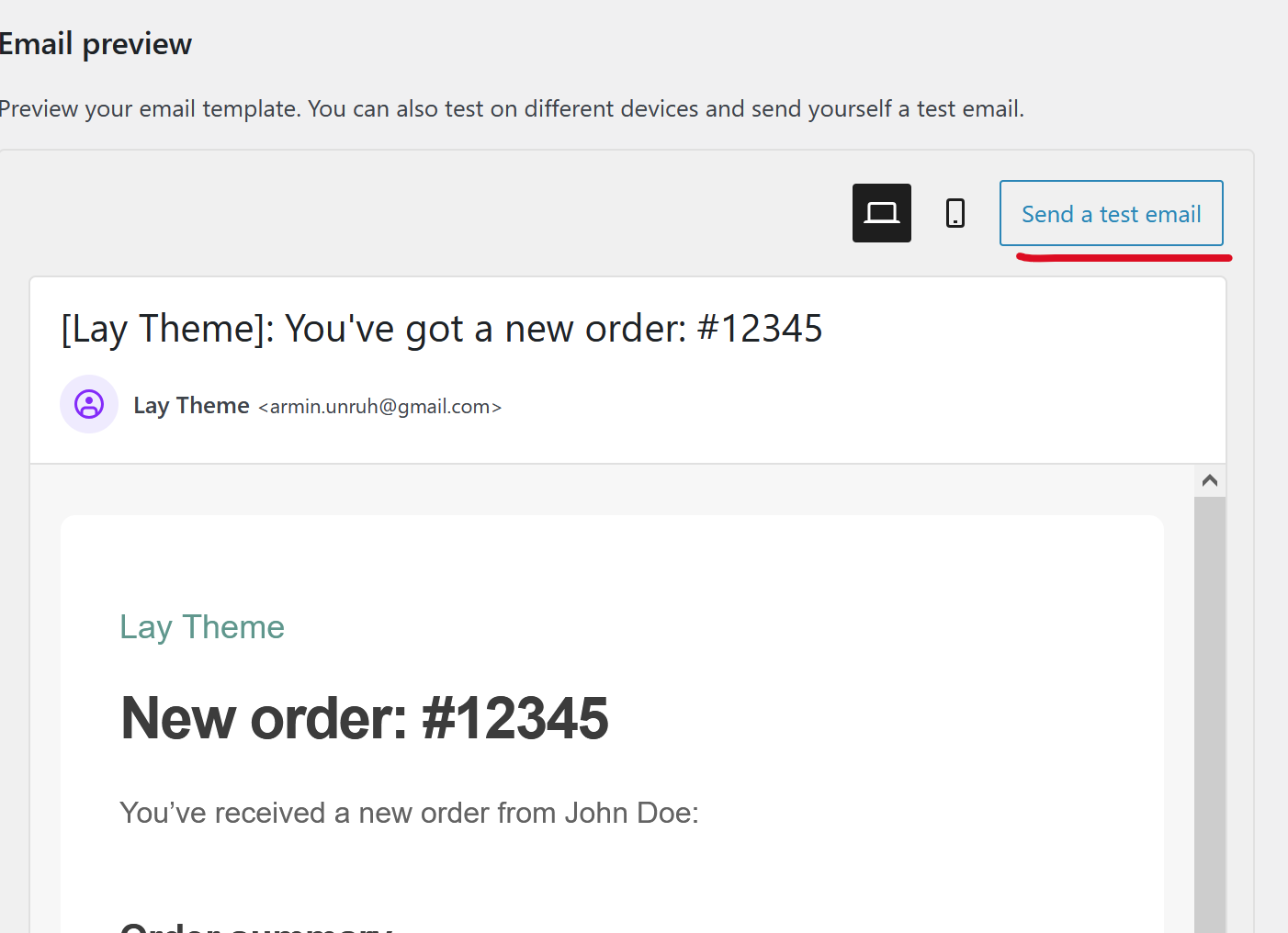Screen dimensions: 1288x933
Task: Click the Email preview section title
Action: click(x=96, y=44)
